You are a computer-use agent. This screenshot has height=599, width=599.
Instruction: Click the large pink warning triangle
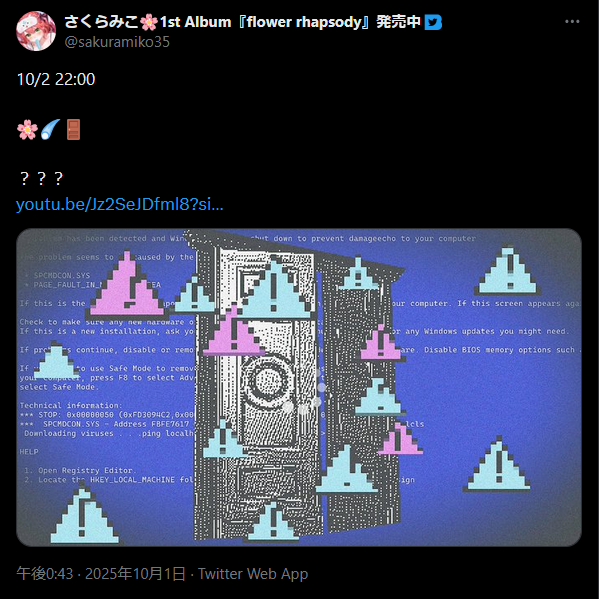click(x=128, y=285)
